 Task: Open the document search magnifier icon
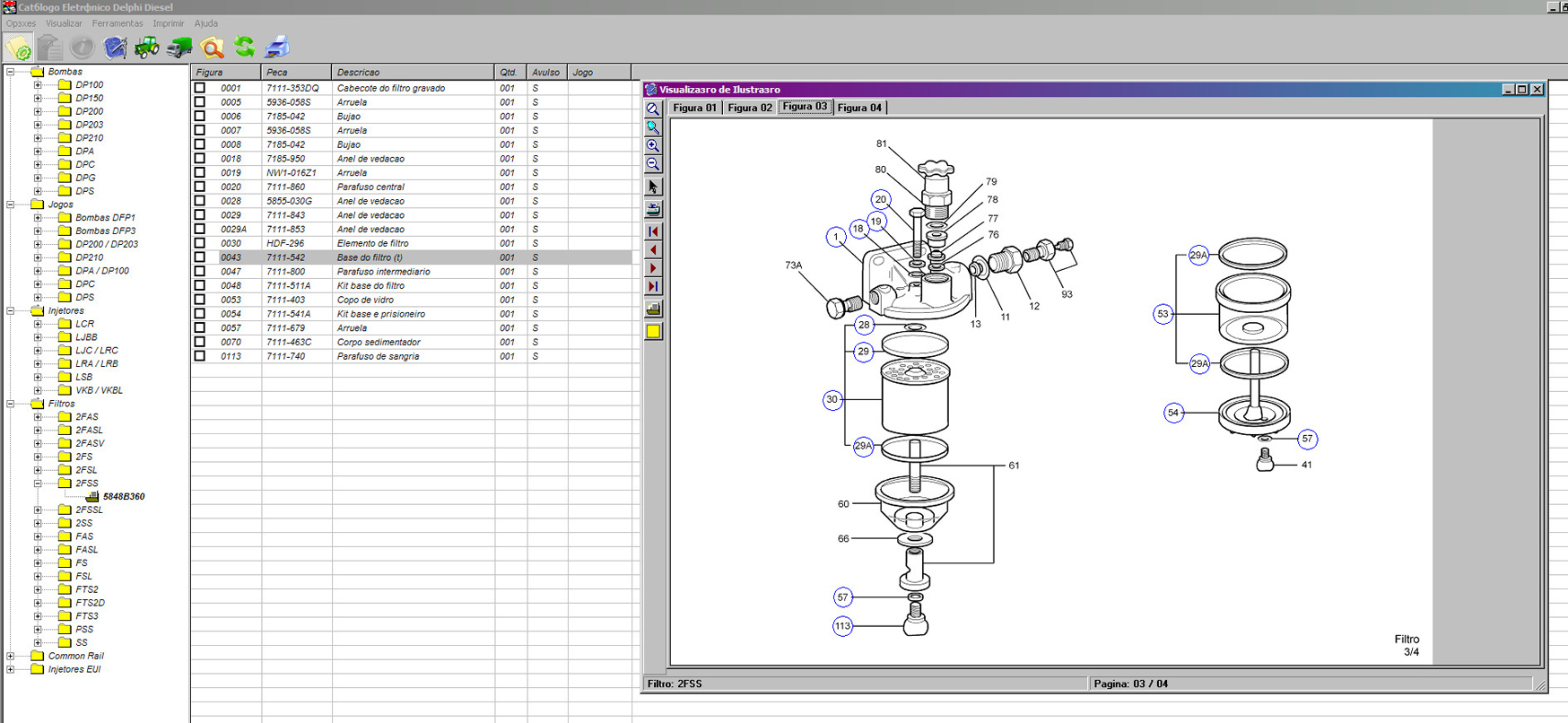213,47
